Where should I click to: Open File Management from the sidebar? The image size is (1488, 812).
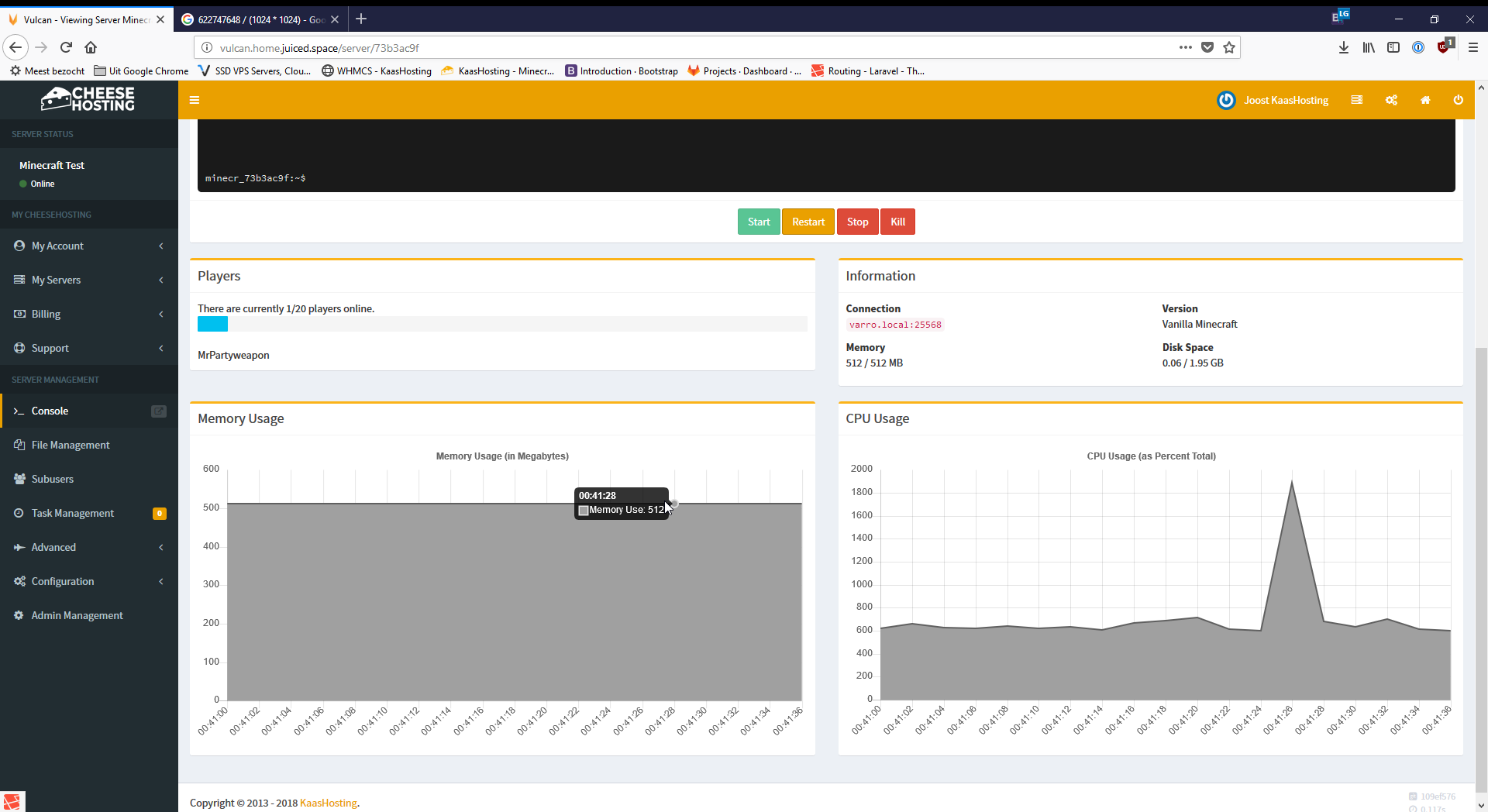click(71, 445)
